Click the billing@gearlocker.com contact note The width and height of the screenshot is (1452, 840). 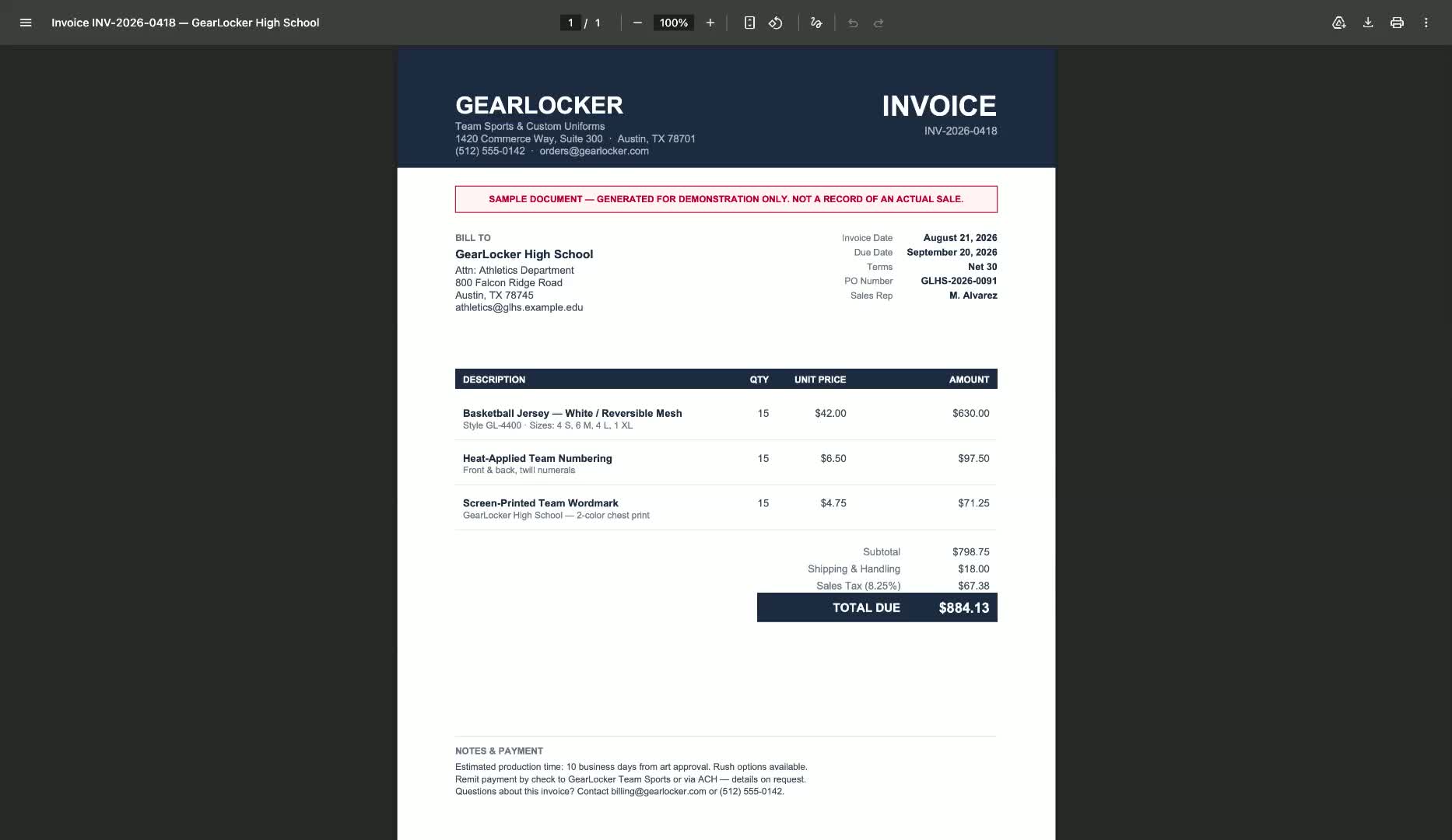[619, 792]
